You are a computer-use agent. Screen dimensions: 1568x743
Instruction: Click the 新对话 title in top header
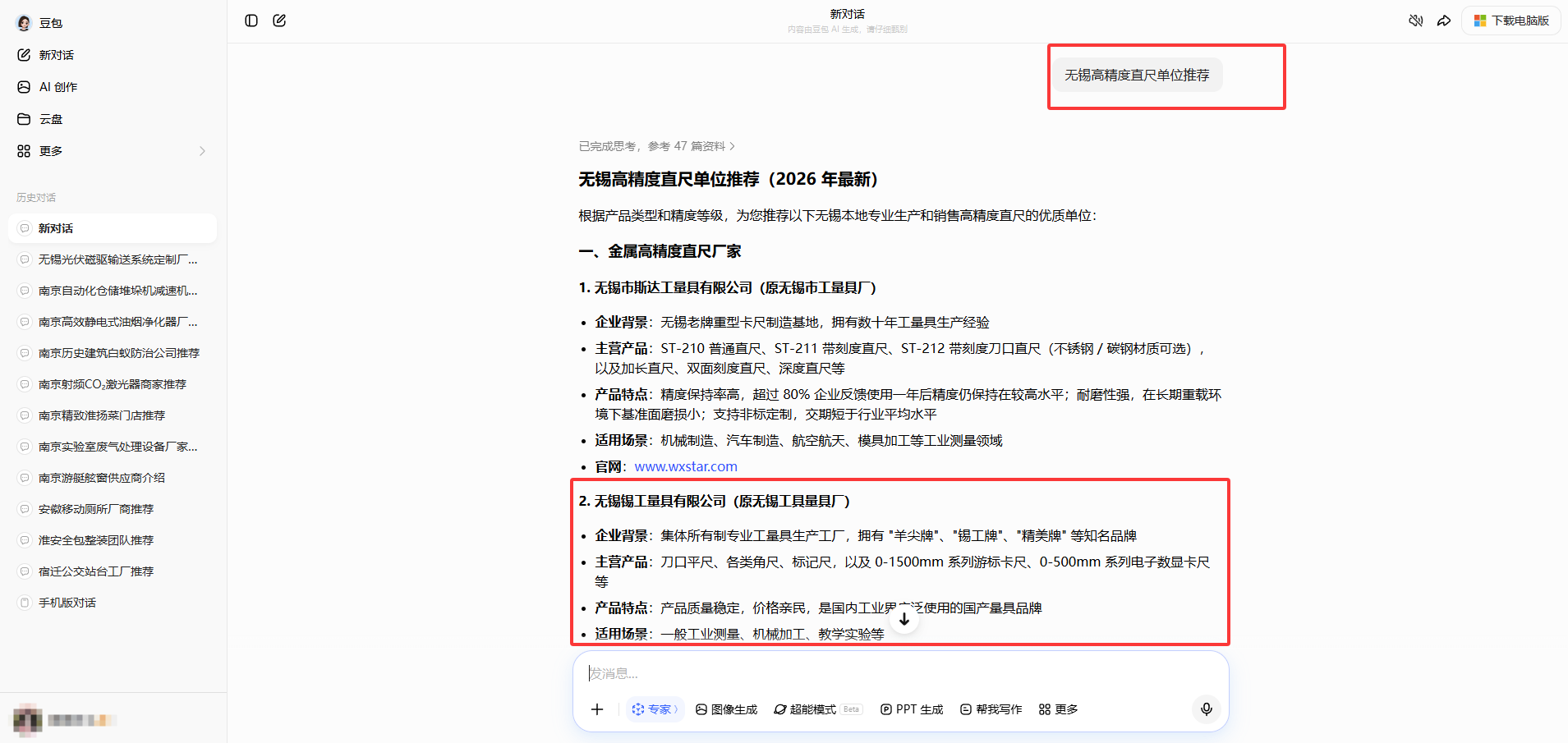(x=847, y=14)
